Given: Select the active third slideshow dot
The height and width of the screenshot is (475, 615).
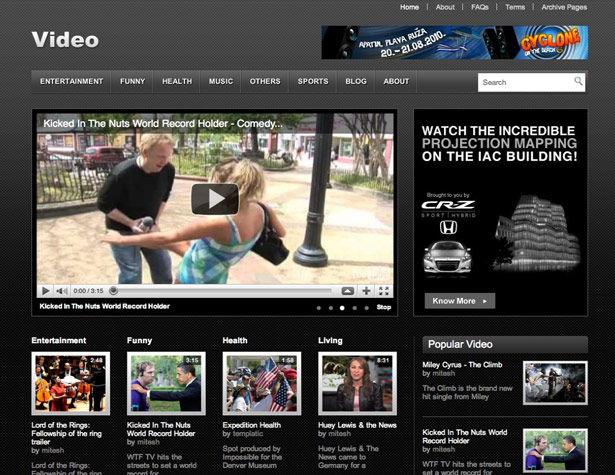Looking at the screenshot, I should 342,308.
